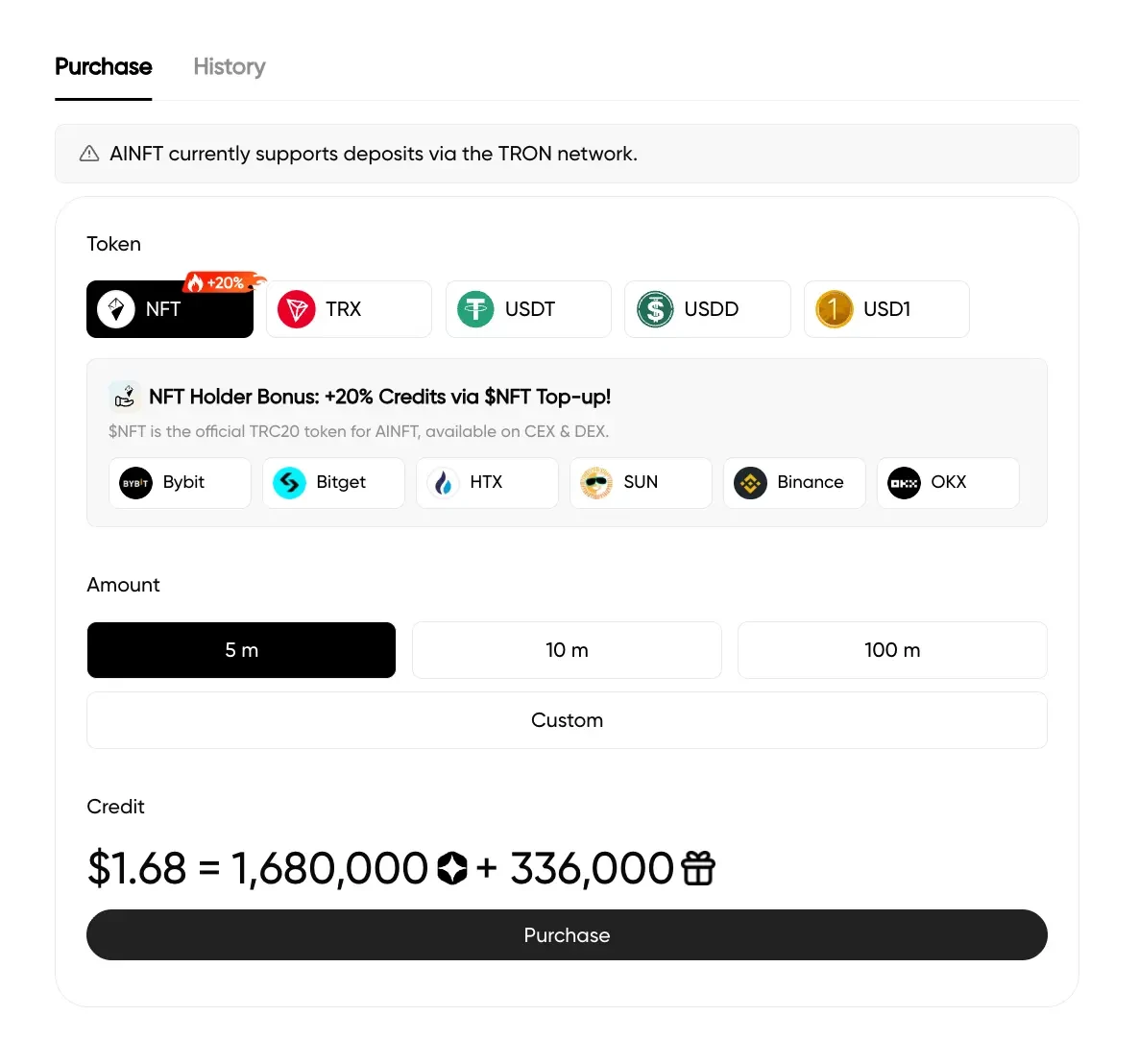The width and height of the screenshot is (1139, 1064).
Task: Click the OKX logo icon
Action: [904, 483]
